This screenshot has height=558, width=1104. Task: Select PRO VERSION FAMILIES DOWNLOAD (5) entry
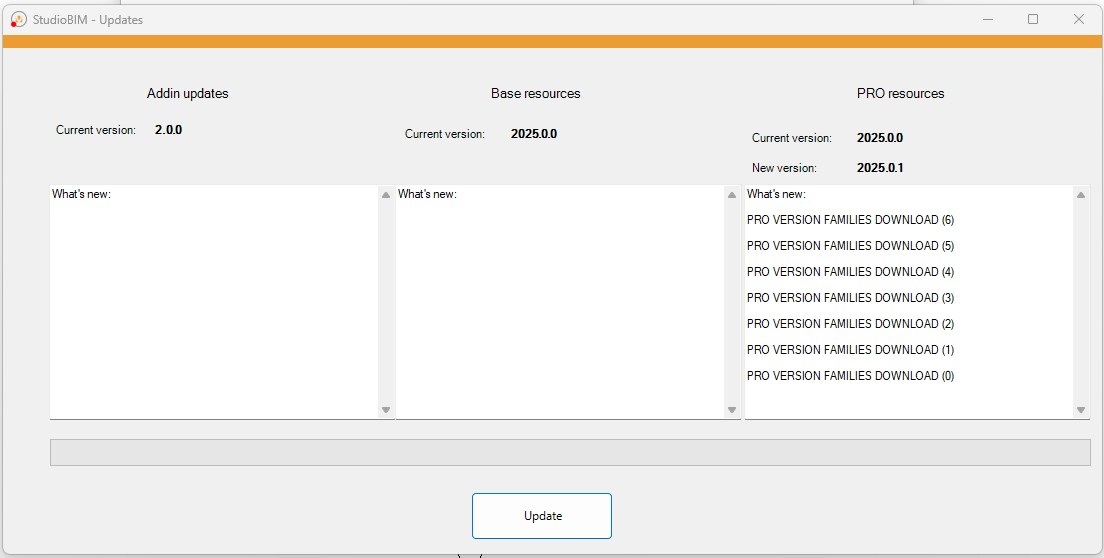[851, 246]
